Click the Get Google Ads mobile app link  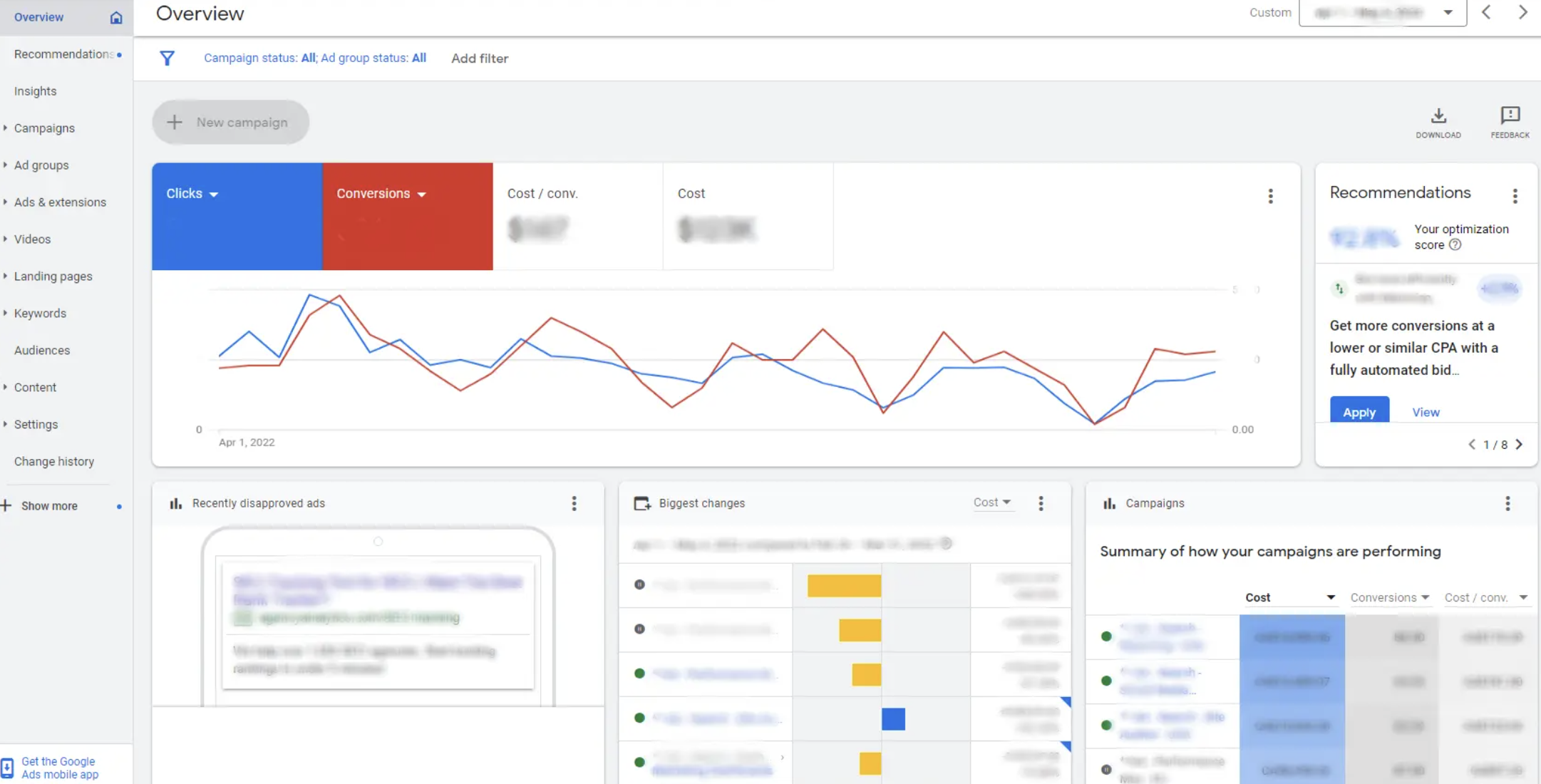click(x=59, y=768)
